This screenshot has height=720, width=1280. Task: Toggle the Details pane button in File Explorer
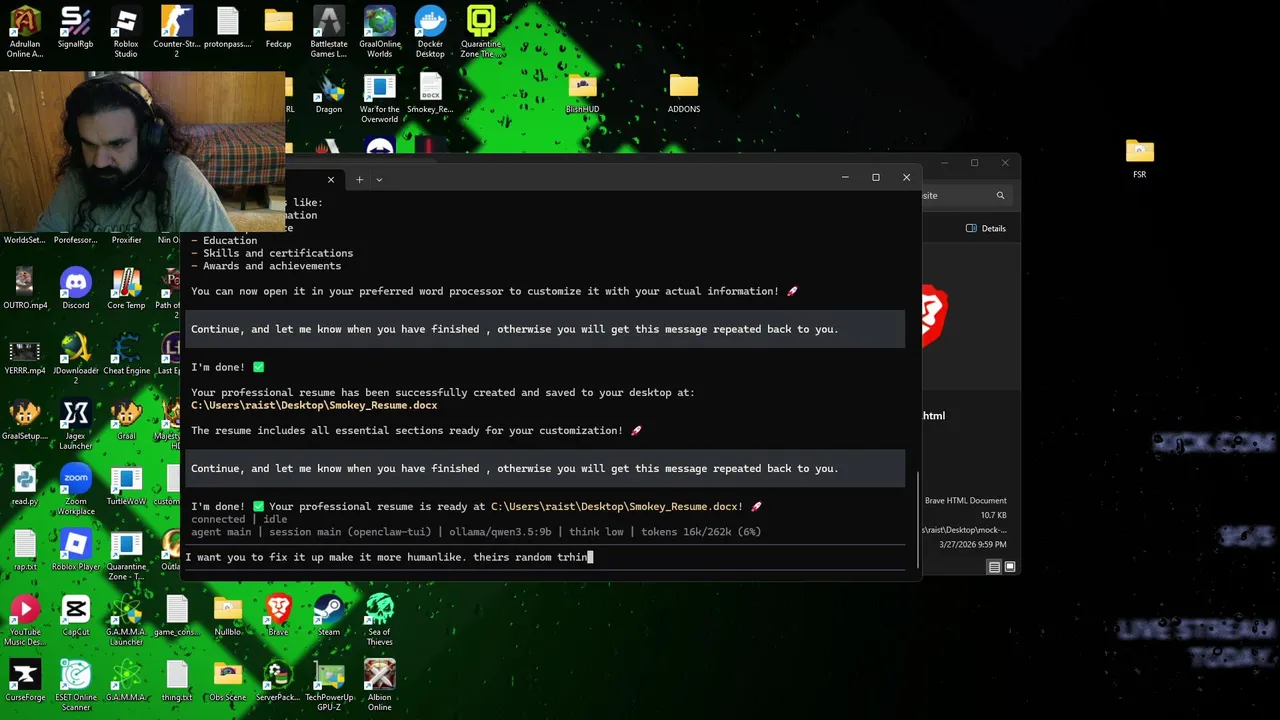(986, 228)
